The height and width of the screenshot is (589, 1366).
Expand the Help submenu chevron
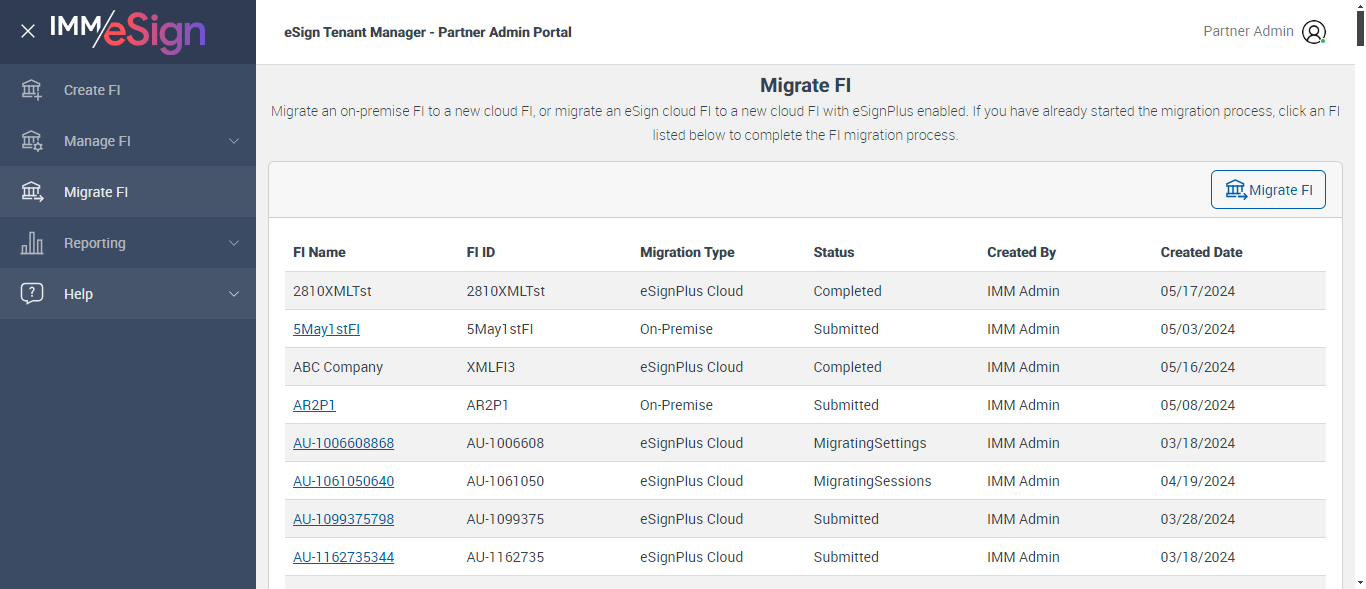pyautogui.click(x=234, y=294)
